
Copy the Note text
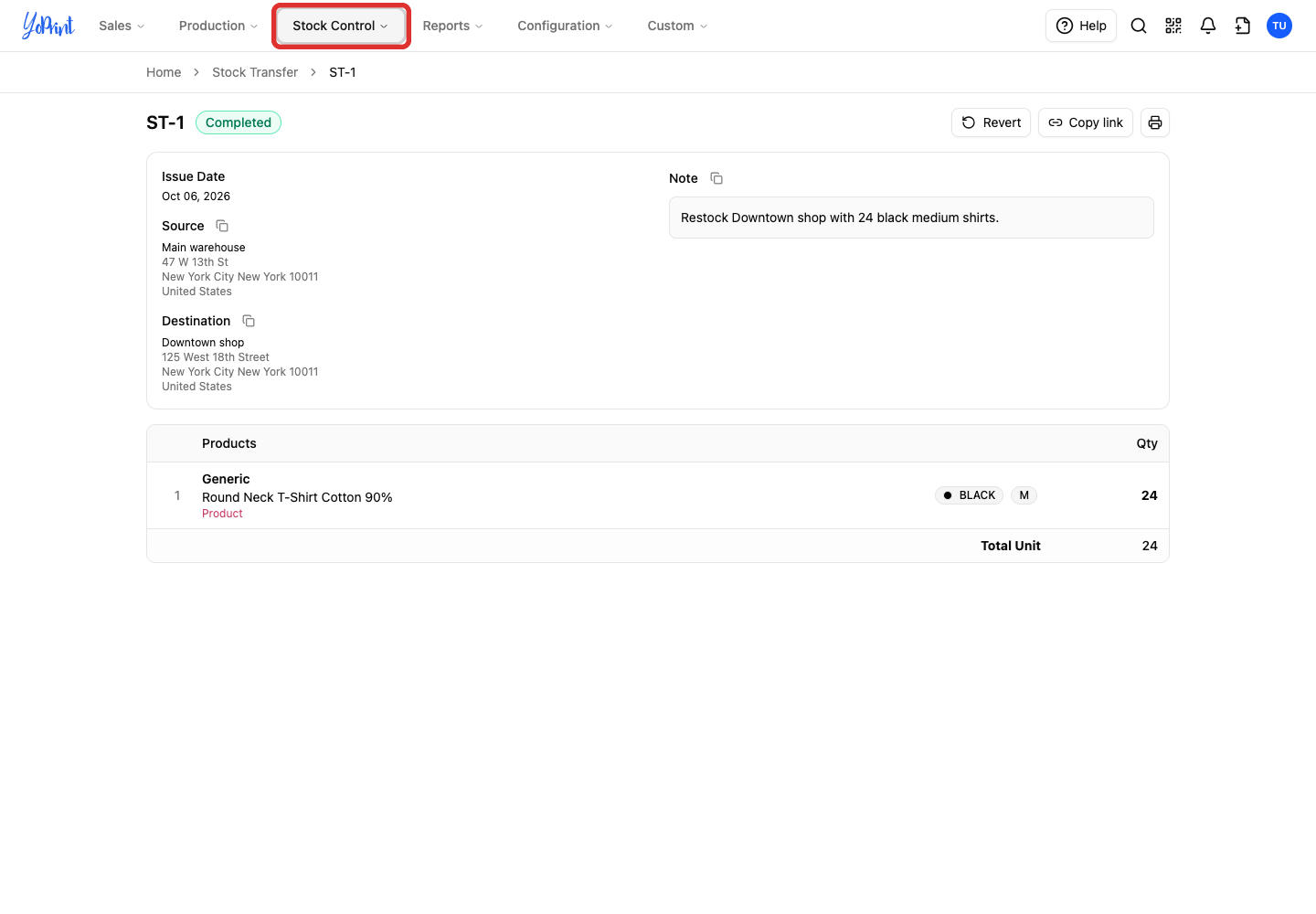point(716,178)
